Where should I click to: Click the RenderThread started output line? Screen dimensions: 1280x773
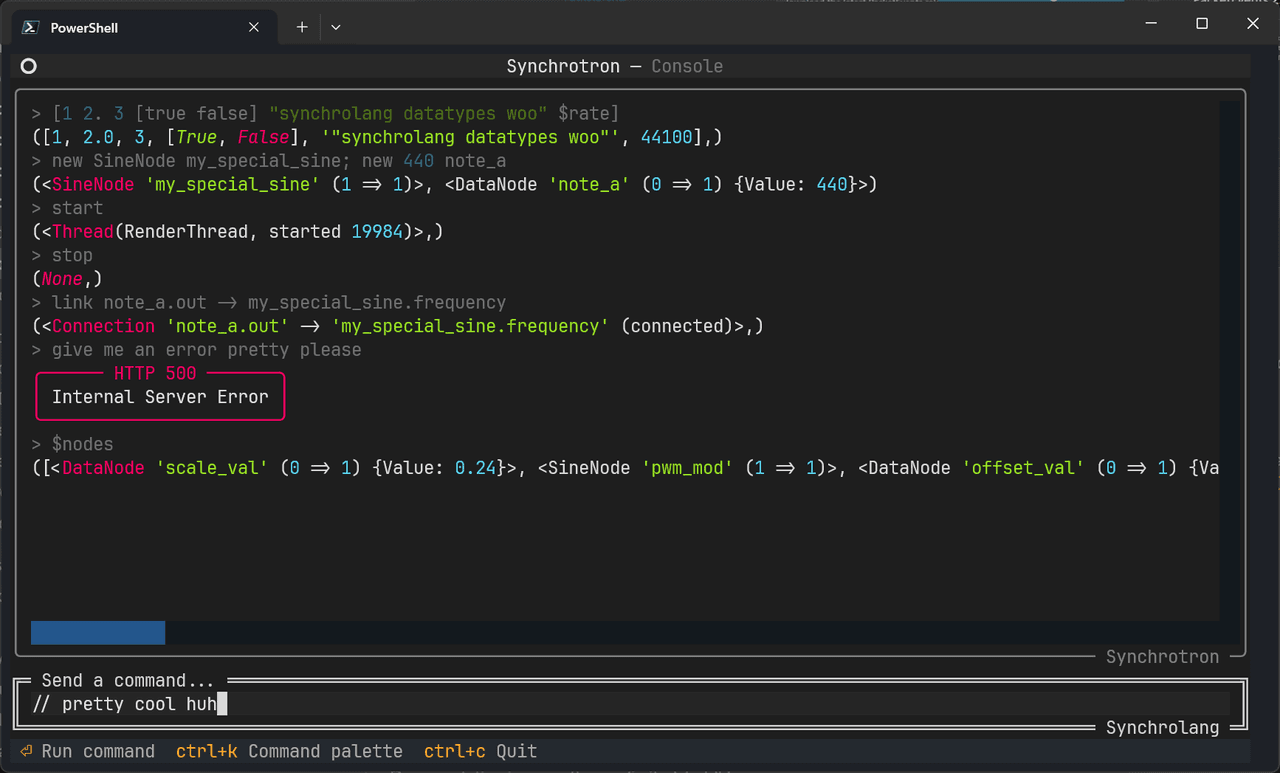click(236, 231)
